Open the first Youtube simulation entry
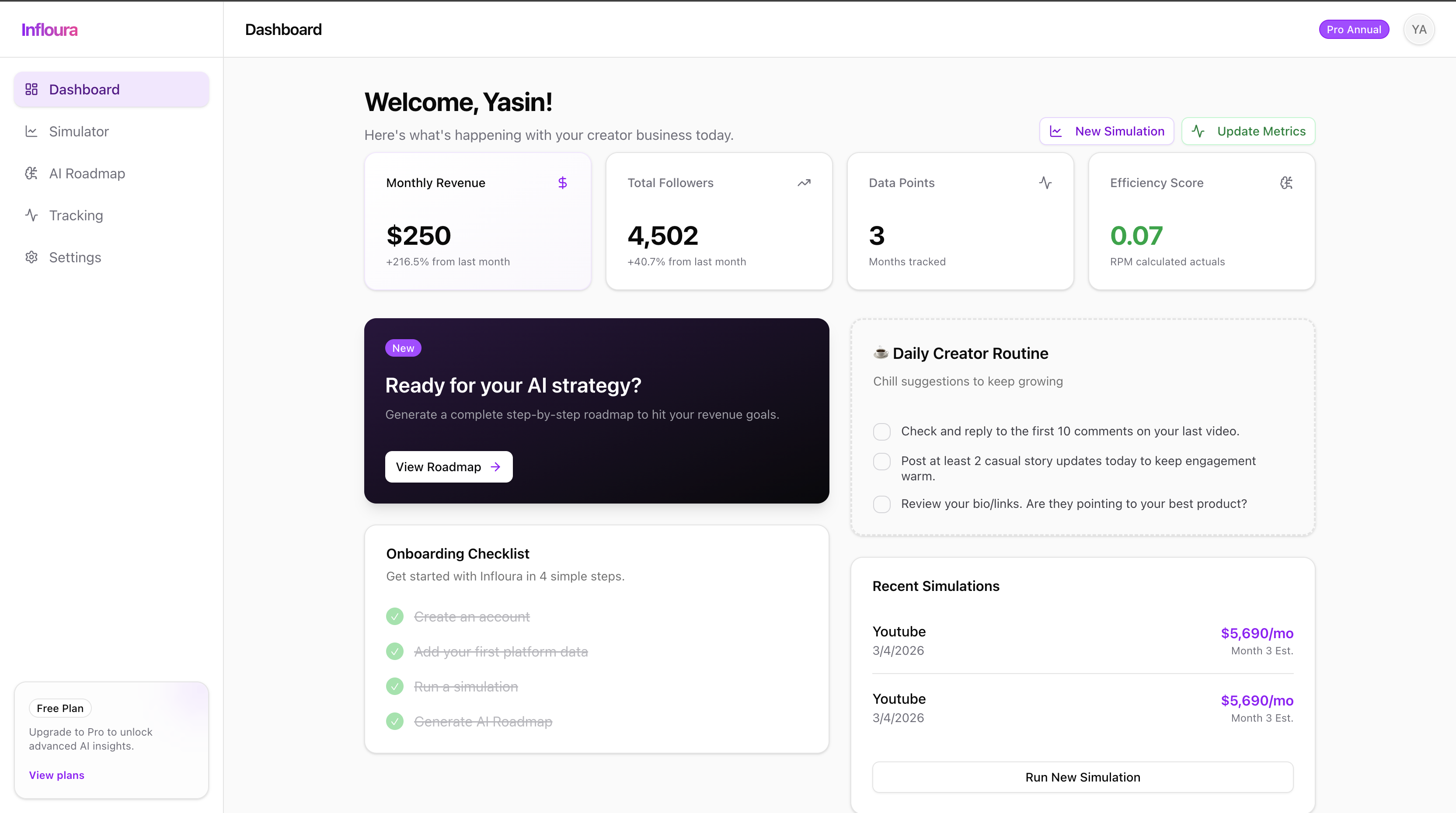Viewport: 1456px width, 813px height. [x=1083, y=640]
